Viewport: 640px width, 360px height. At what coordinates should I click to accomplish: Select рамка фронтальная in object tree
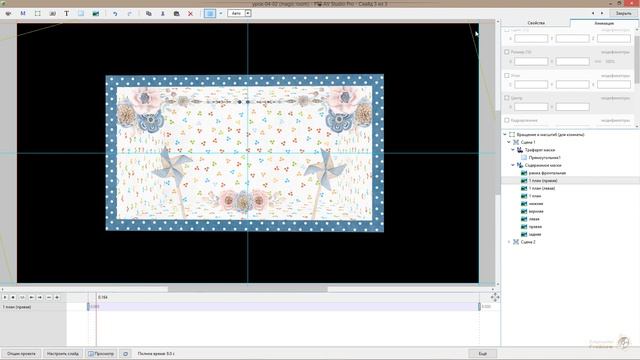(x=547, y=173)
